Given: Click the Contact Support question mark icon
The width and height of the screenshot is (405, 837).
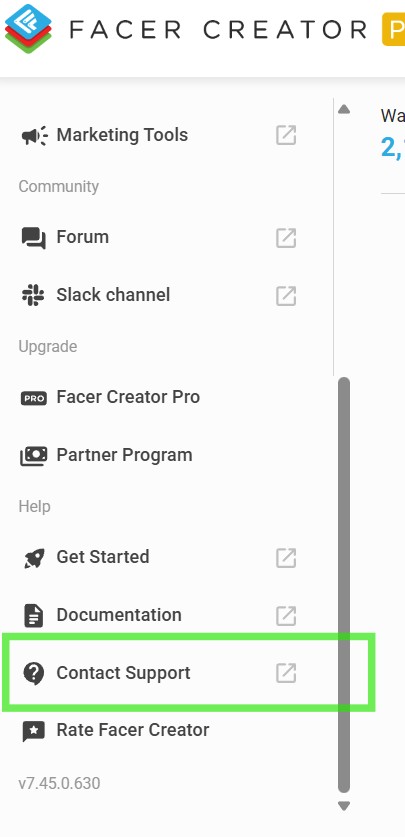Looking at the screenshot, I should [34, 673].
